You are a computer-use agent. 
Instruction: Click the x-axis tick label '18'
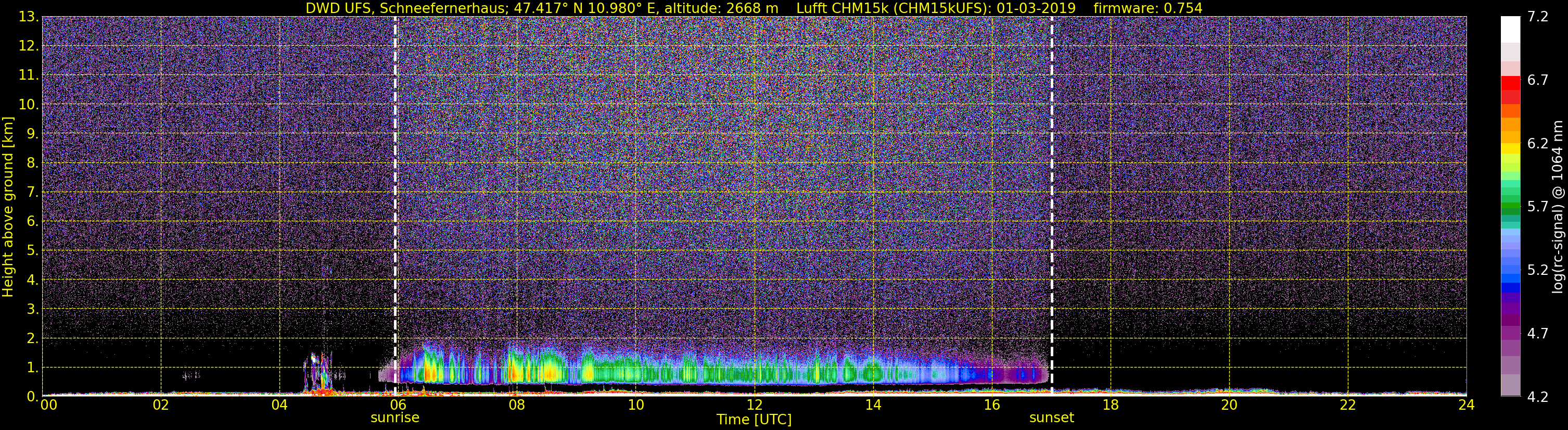pyautogui.click(x=1110, y=404)
